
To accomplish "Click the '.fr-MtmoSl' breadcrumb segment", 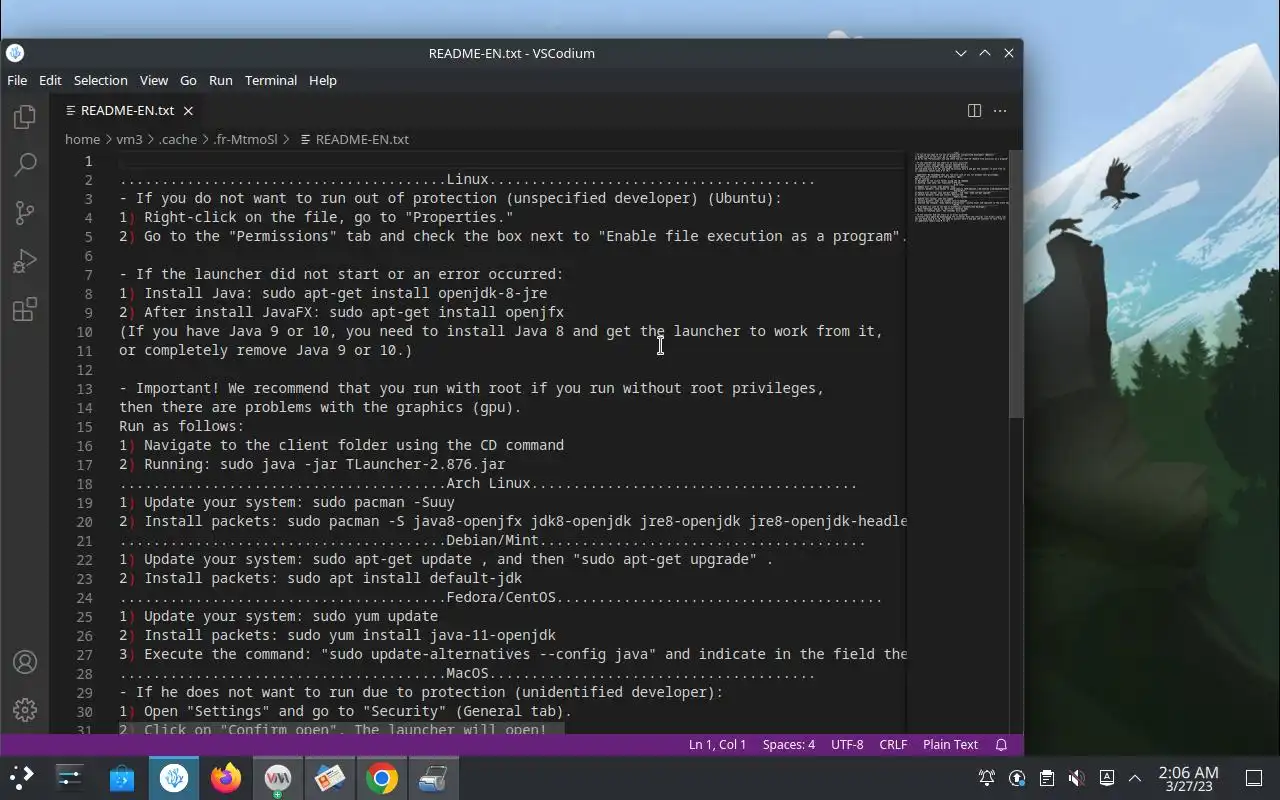I will (x=245, y=140).
